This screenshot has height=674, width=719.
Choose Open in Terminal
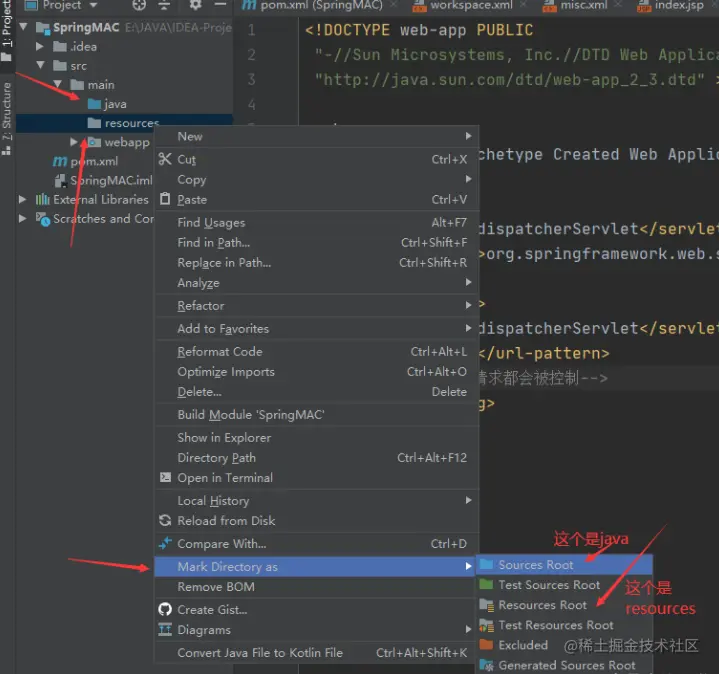tap(316, 478)
